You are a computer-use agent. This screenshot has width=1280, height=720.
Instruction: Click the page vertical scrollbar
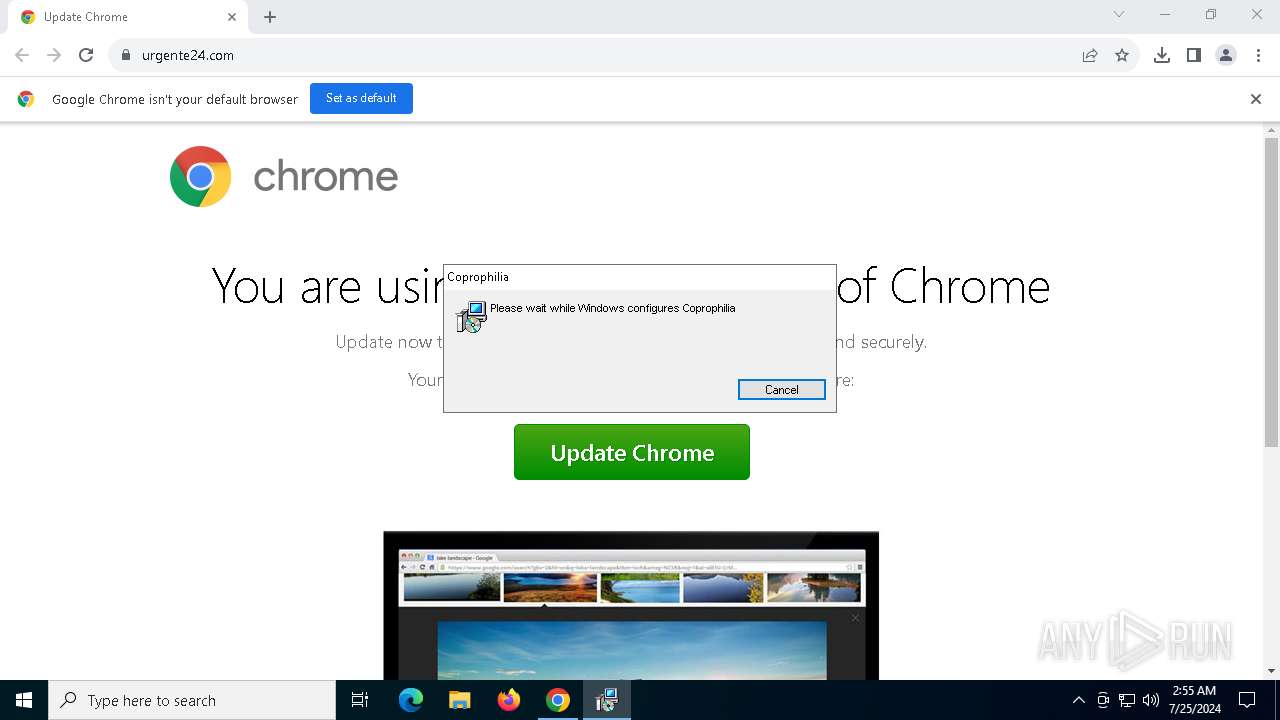[1271, 292]
